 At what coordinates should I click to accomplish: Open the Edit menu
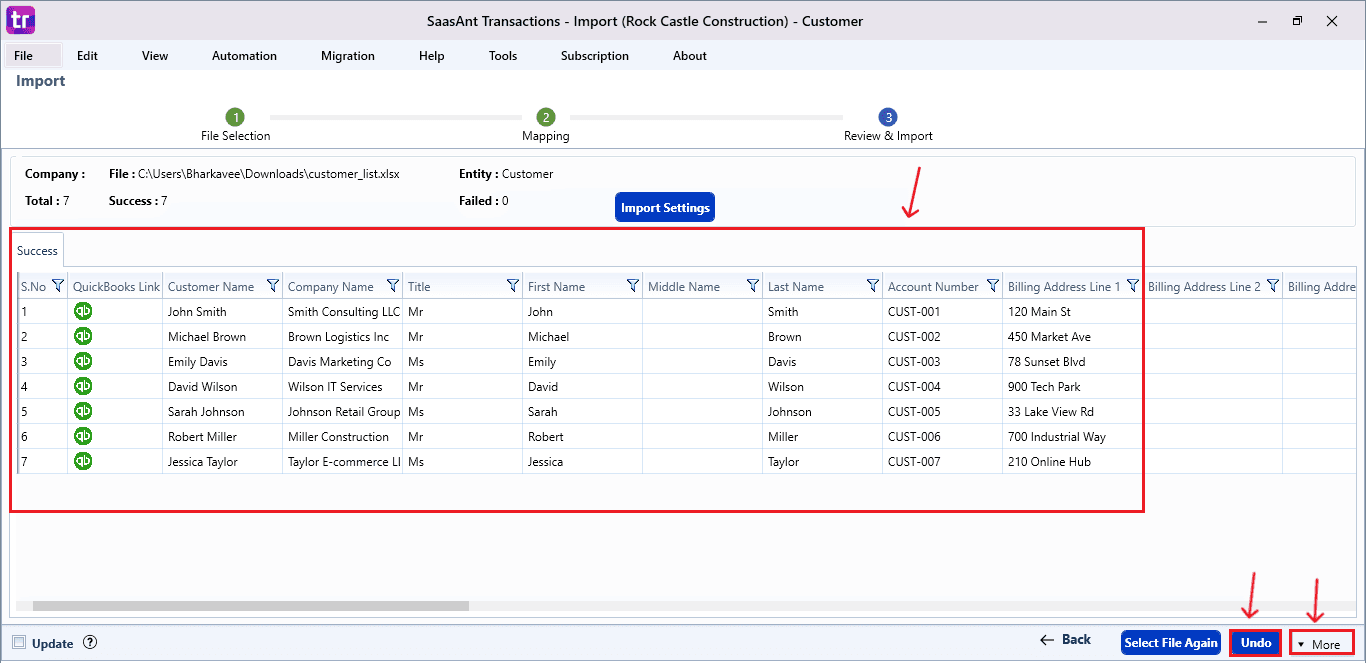[x=87, y=56]
